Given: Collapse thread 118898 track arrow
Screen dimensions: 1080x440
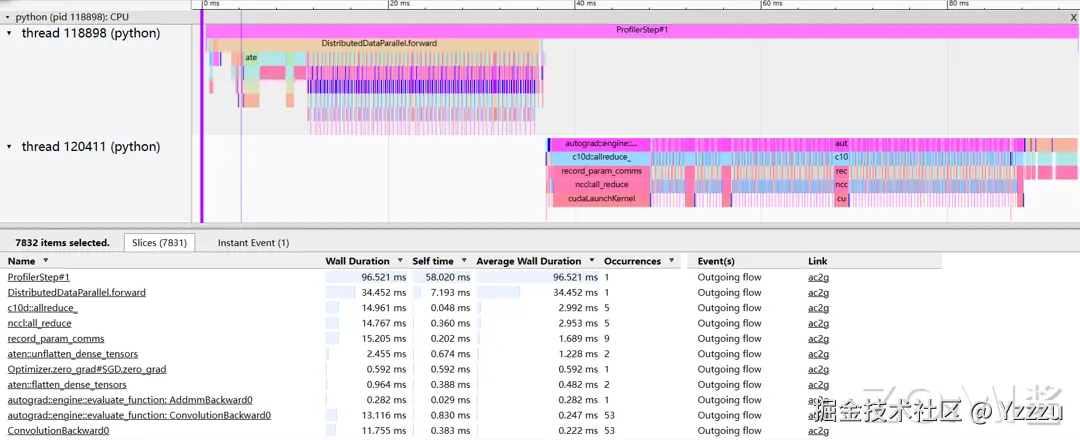Looking at the screenshot, I should (9, 32).
